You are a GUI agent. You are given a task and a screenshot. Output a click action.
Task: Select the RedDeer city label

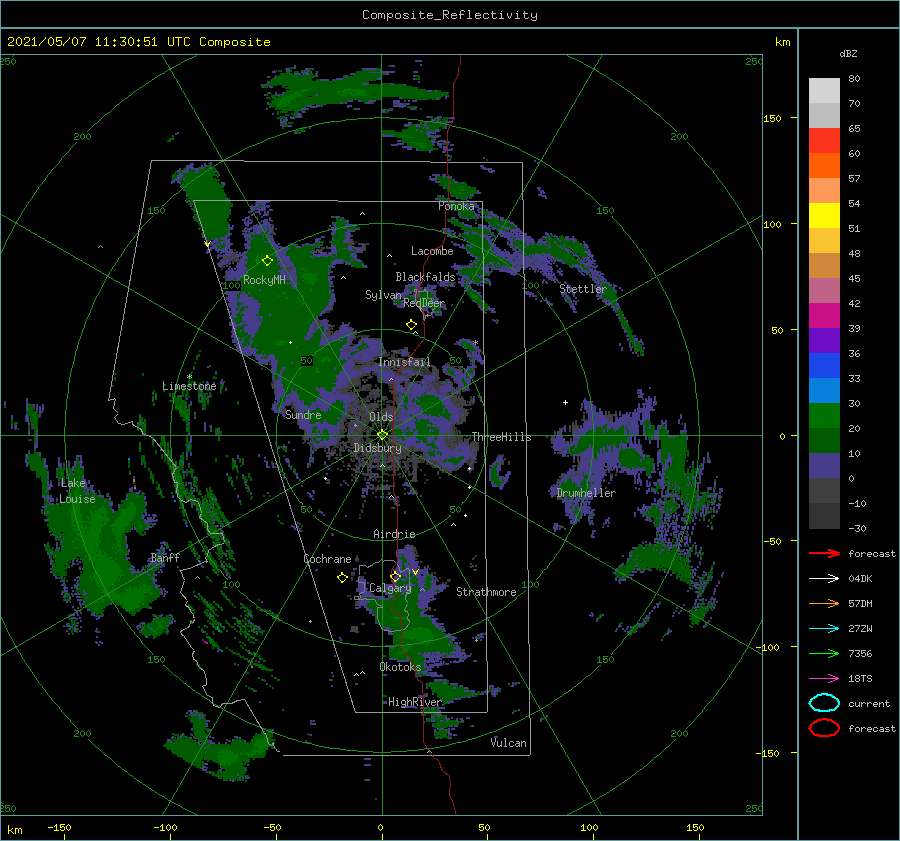(424, 303)
